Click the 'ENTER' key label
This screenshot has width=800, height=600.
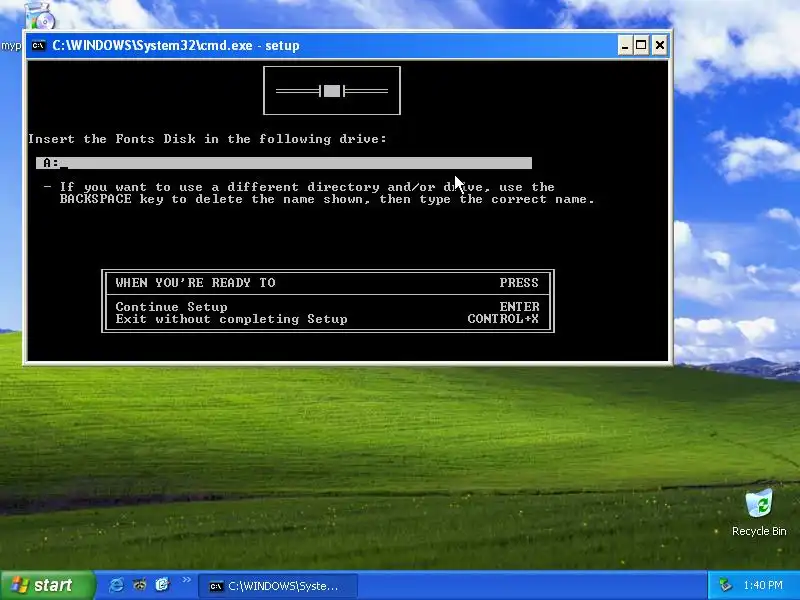click(519, 307)
